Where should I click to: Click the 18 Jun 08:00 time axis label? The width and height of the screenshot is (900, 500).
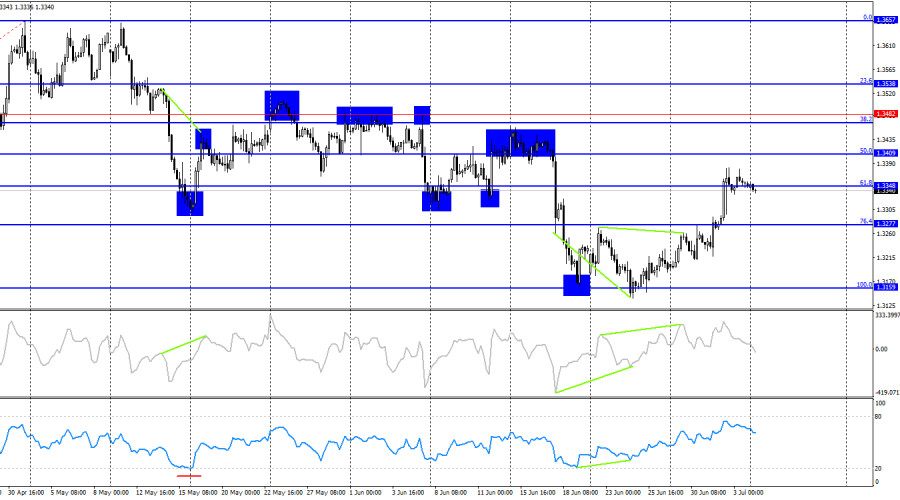coord(579,493)
